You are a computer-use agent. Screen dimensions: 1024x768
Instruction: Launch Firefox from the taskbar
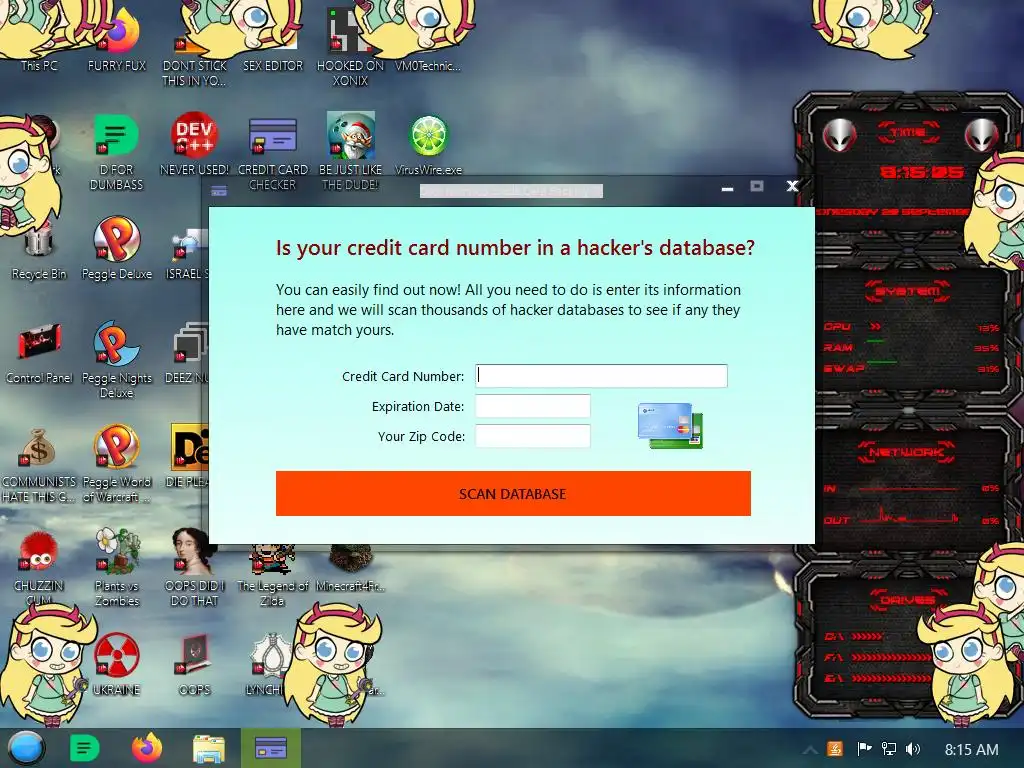tap(146, 748)
